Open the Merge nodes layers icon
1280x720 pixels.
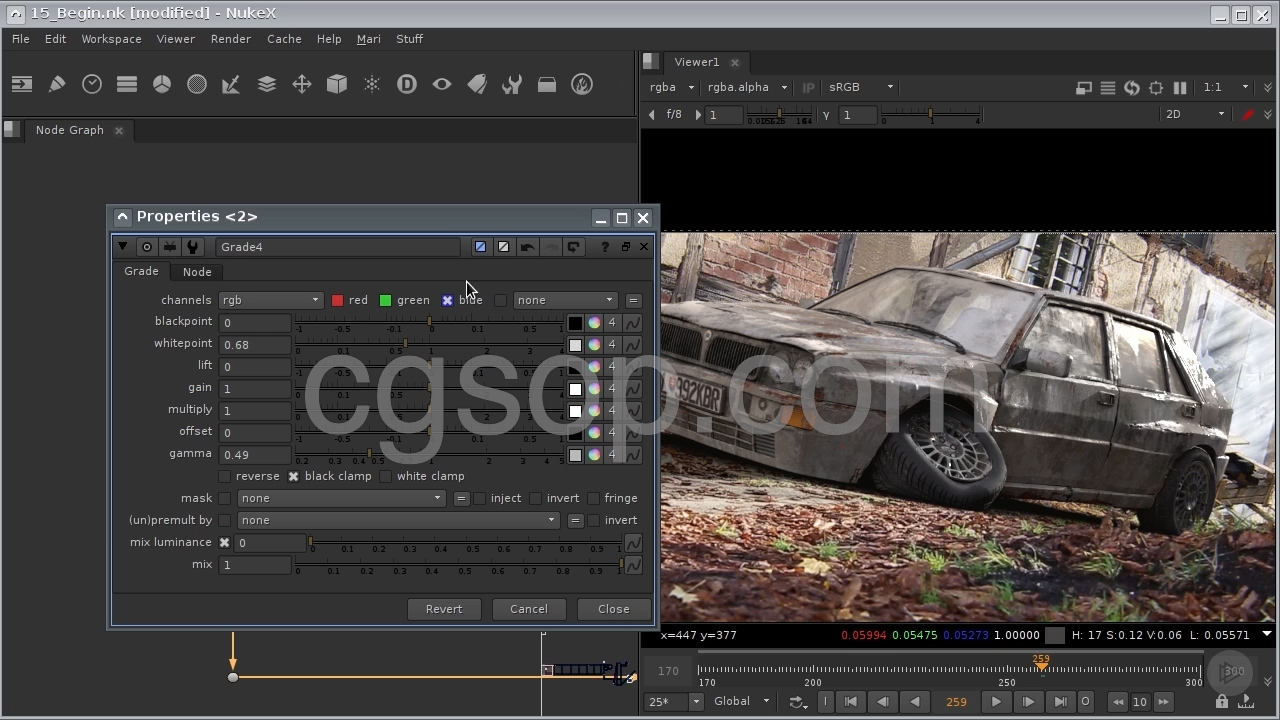pos(267,85)
